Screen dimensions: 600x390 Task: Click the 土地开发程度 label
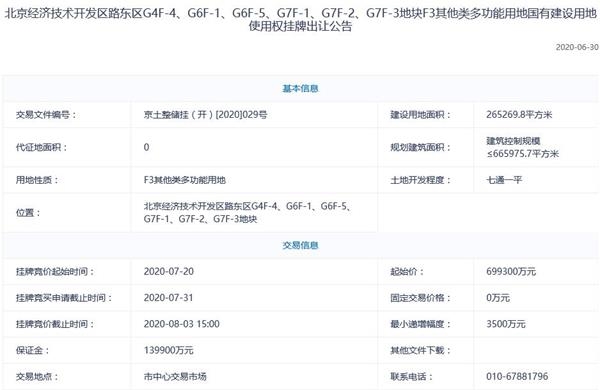[421, 180]
